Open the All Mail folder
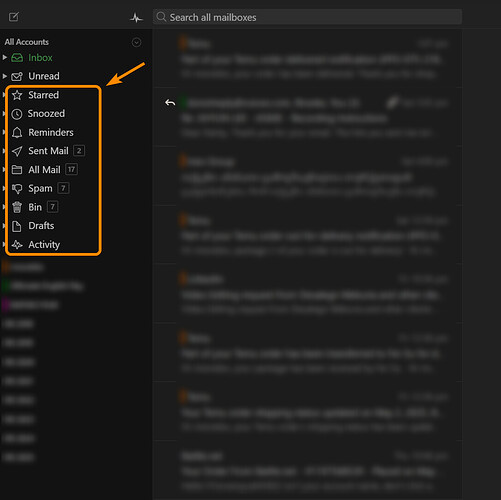 (x=44, y=170)
